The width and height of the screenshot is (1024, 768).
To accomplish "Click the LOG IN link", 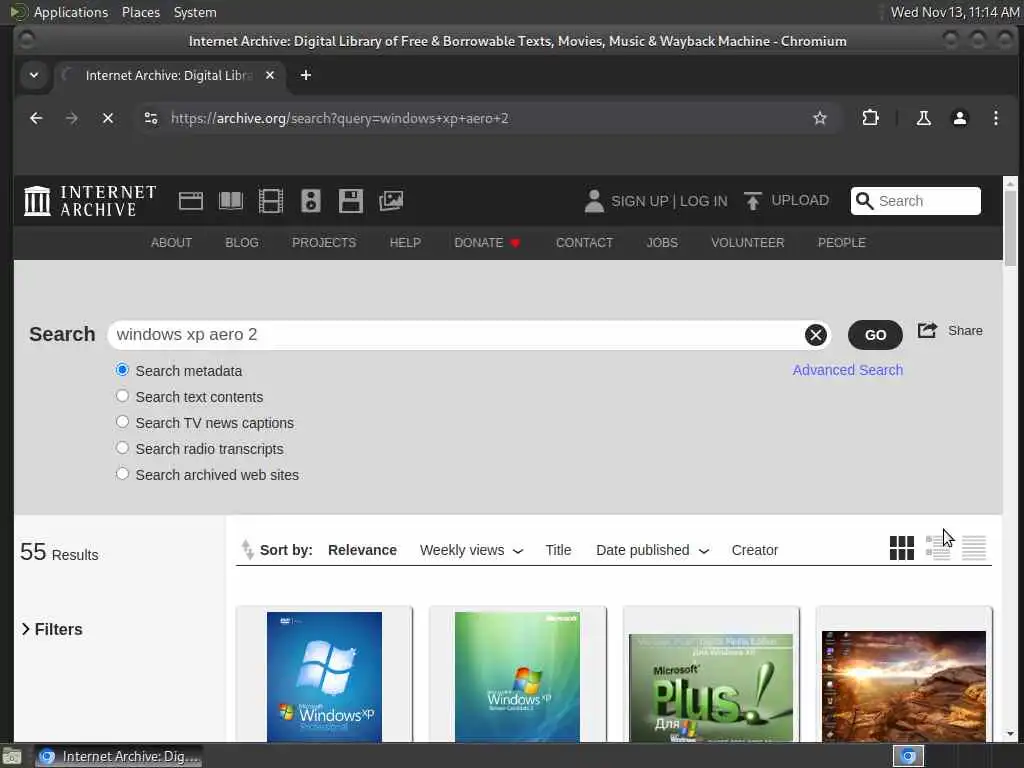I will tap(703, 201).
